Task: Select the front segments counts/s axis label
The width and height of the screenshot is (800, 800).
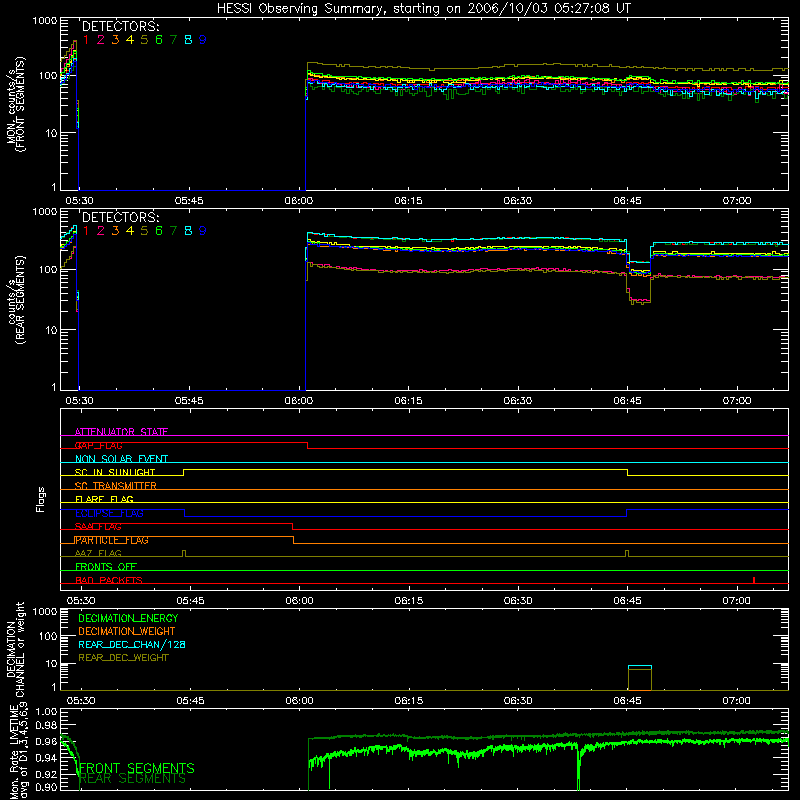Action: point(15,104)
